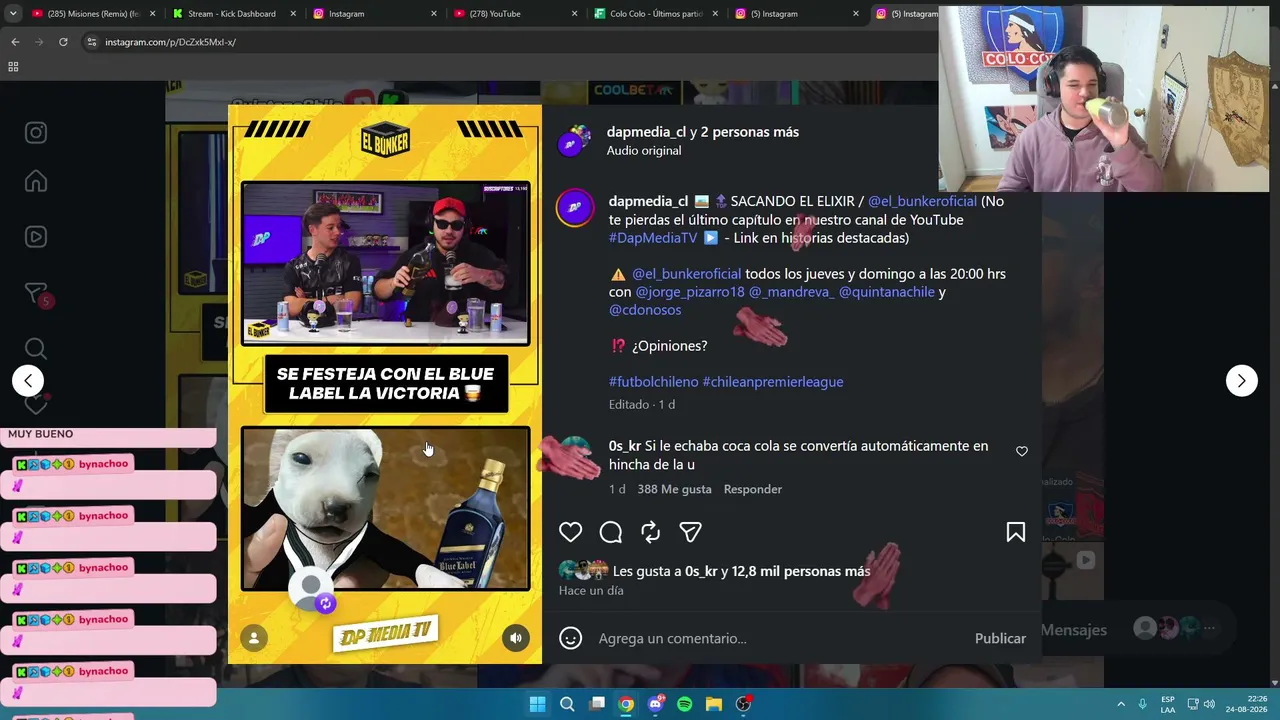Open the @cdonosos profile mention

coord(645,310)
